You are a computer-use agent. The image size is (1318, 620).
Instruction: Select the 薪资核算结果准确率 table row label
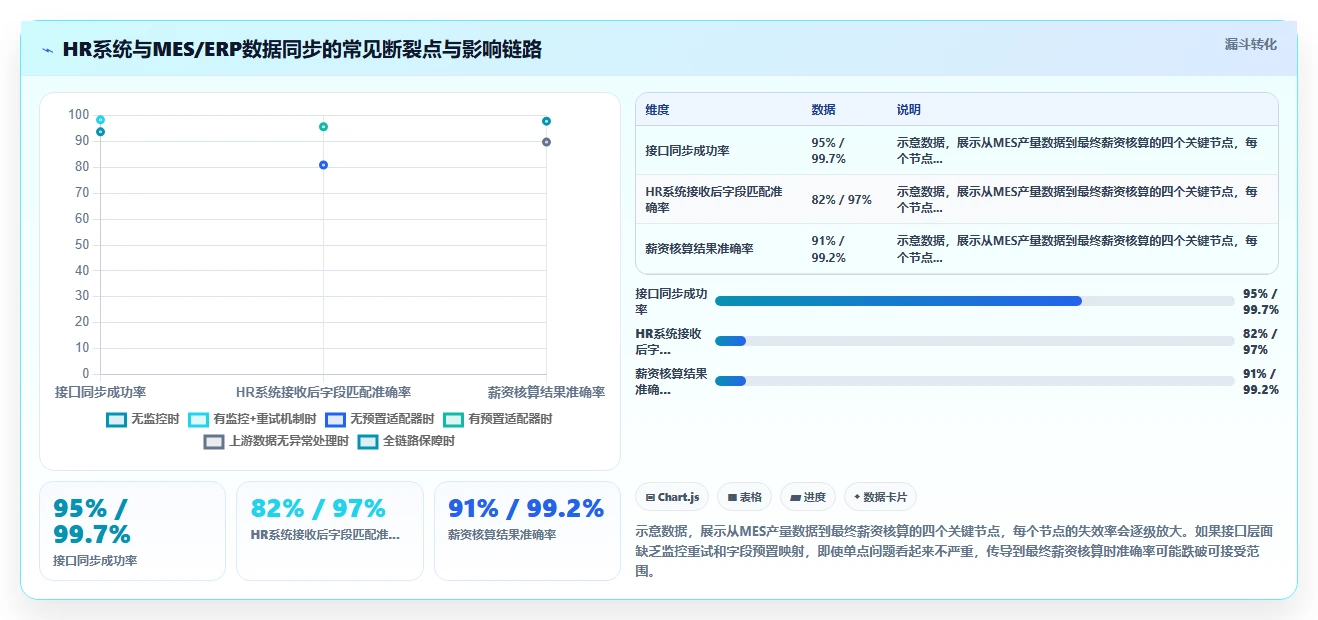pos(699,249)
